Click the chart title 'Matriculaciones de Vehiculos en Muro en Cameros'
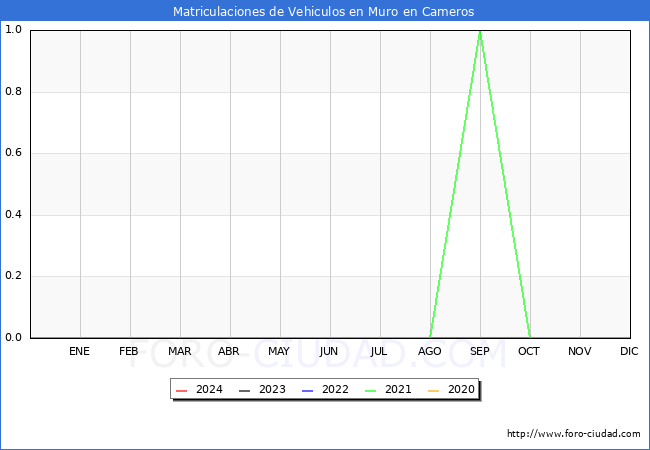This screenshot has width=650, height=450. (x=323, y=11)
